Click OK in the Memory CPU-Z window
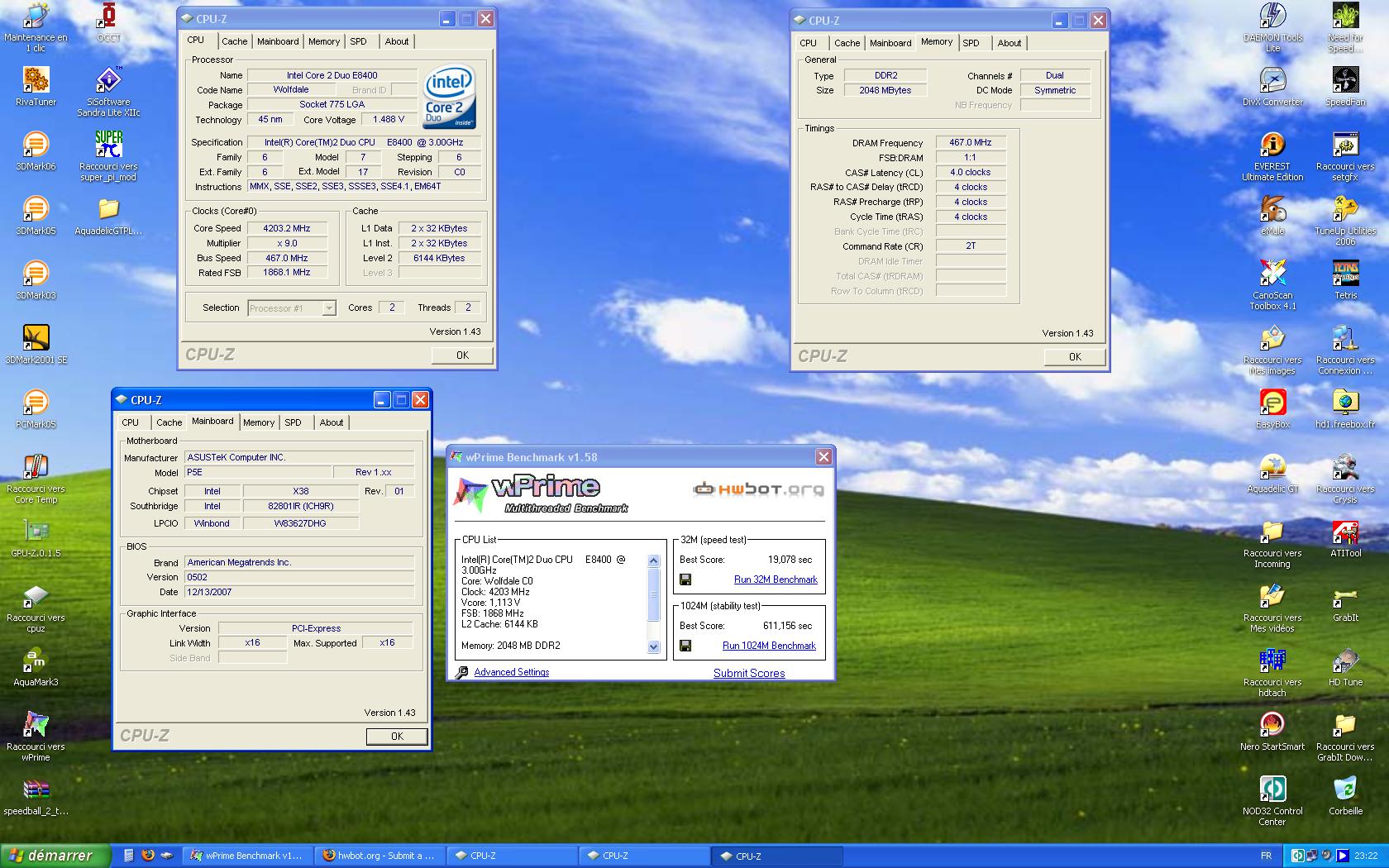1389x868 pixels. [1075, 356]
